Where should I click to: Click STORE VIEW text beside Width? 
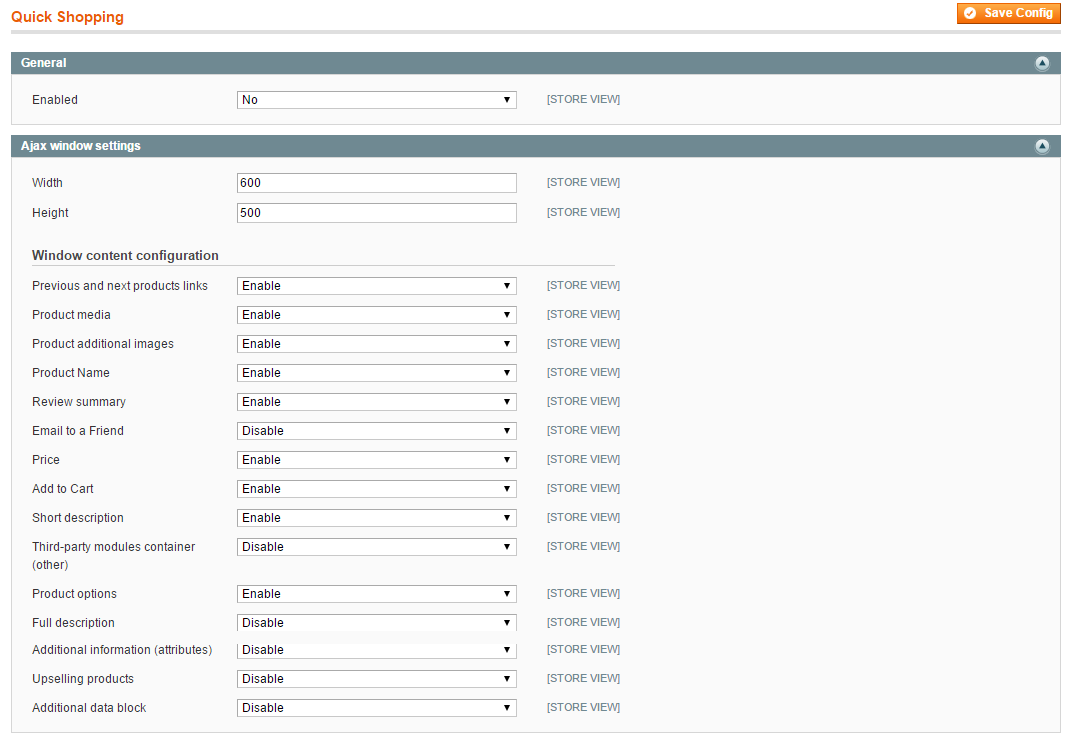coord(584,183)
